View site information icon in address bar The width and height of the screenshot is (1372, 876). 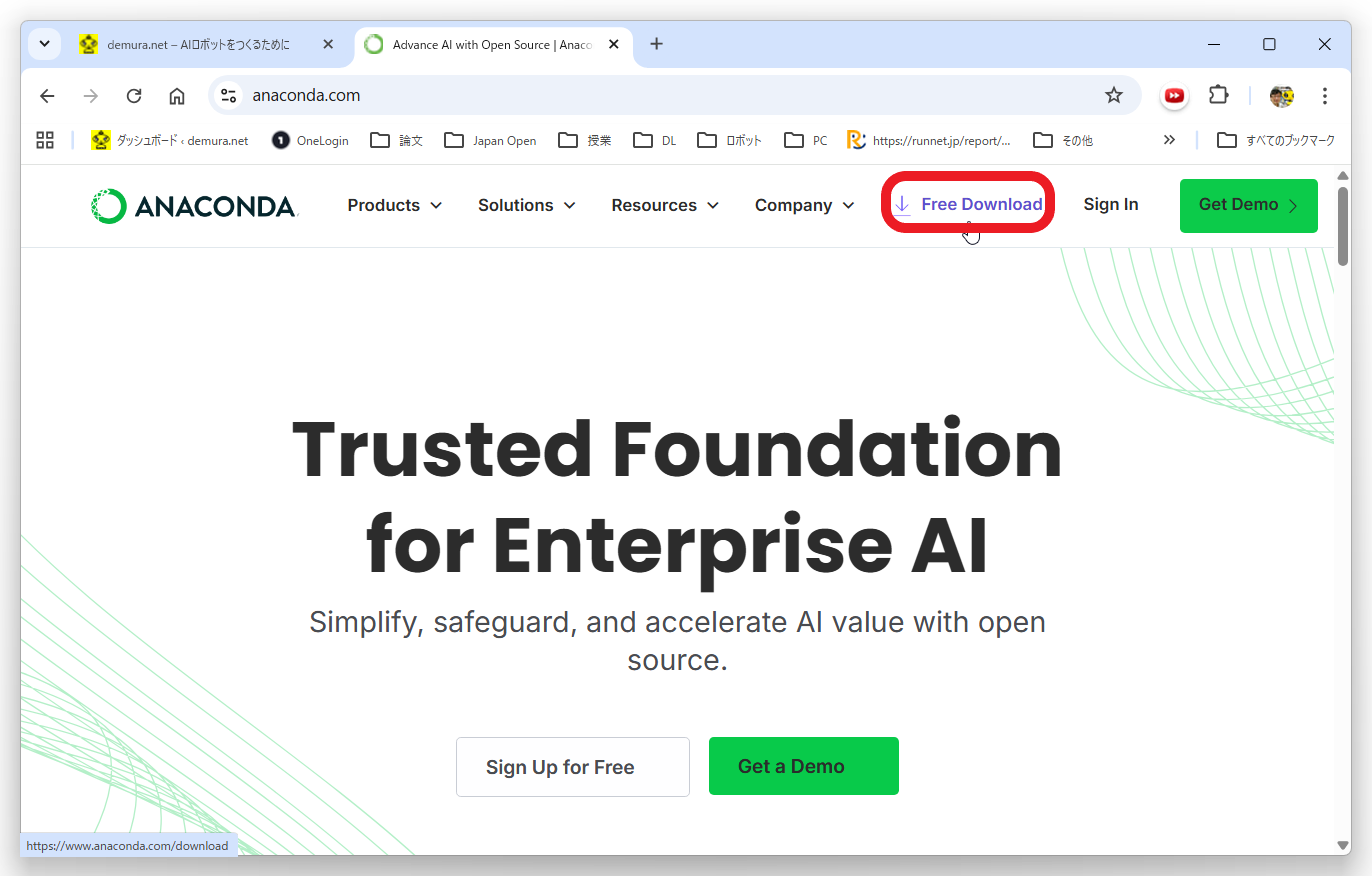point(229,96)
